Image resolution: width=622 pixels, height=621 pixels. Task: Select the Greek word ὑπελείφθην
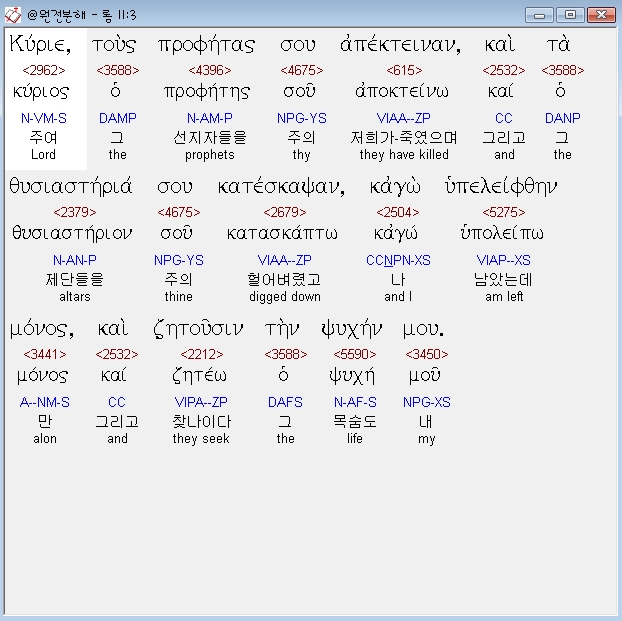pos(501,186)
